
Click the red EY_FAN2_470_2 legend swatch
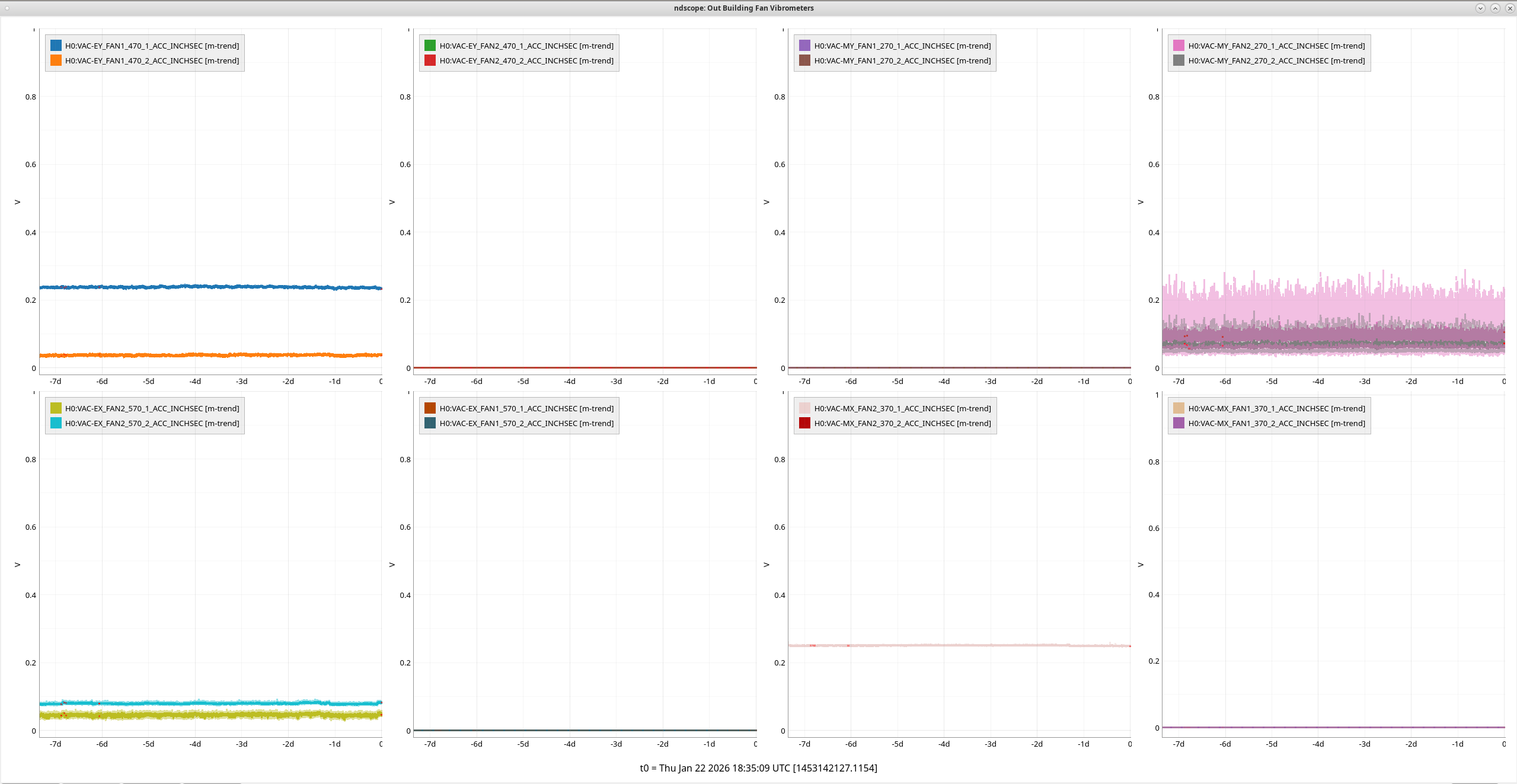point(430,60)
